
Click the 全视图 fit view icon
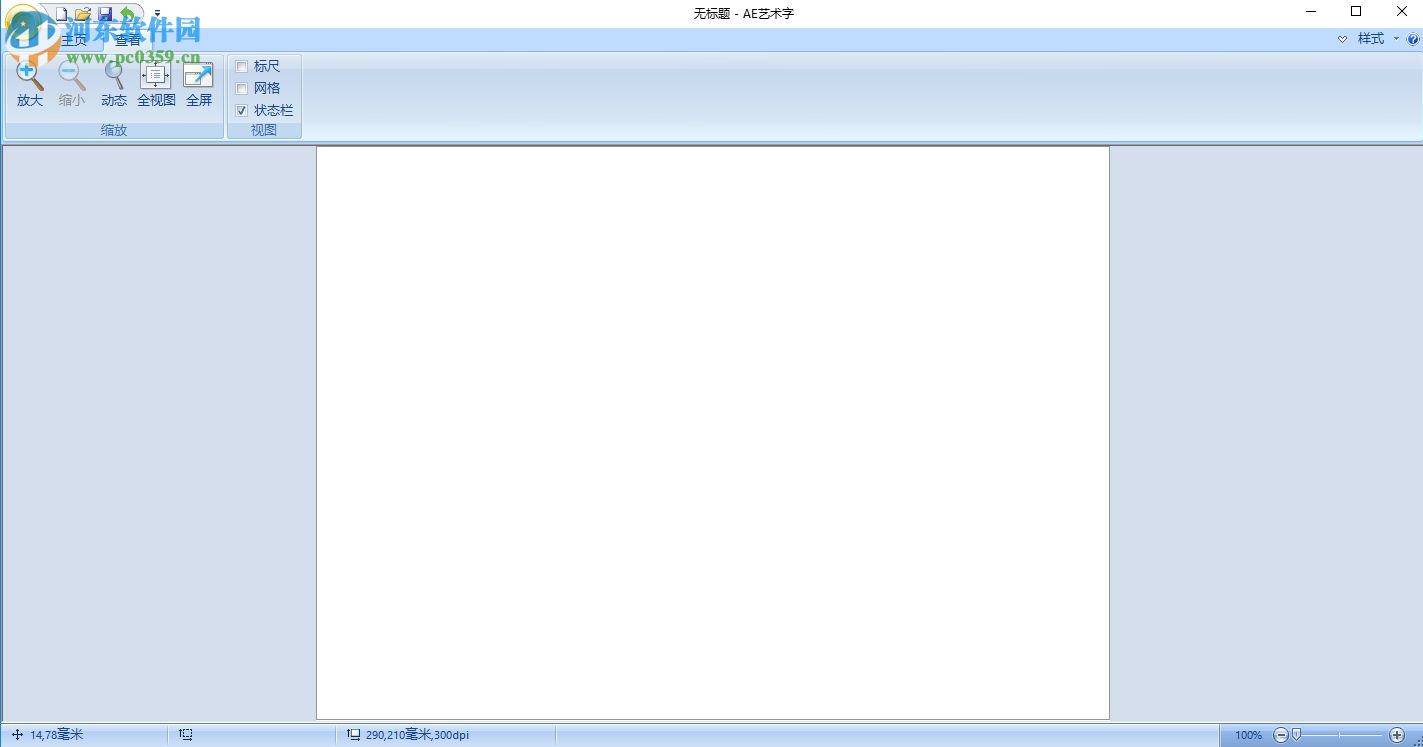156,84
